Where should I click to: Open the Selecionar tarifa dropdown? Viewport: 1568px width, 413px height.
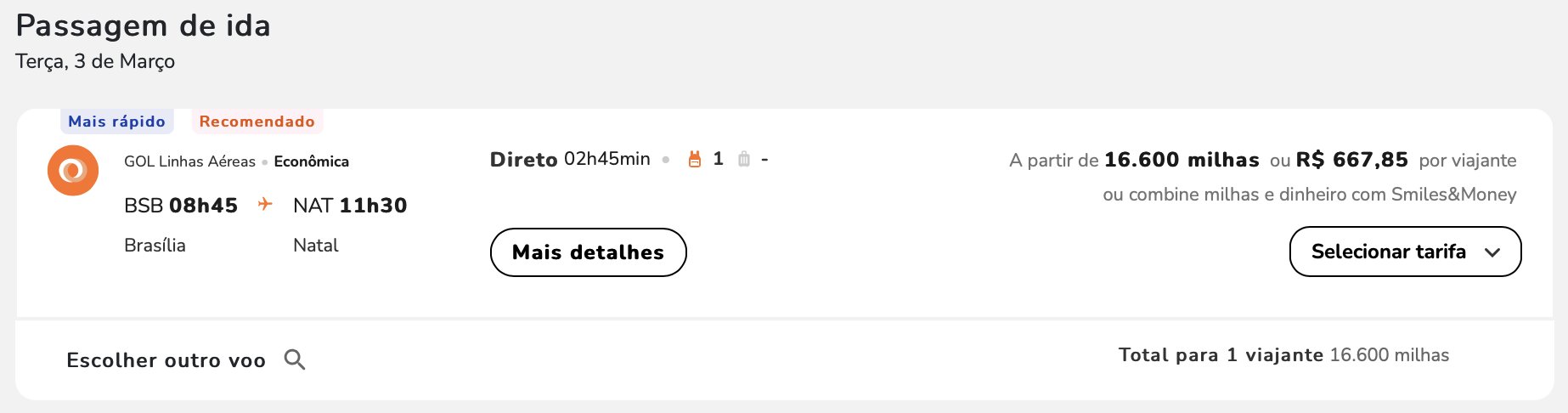pos(1405,252)
